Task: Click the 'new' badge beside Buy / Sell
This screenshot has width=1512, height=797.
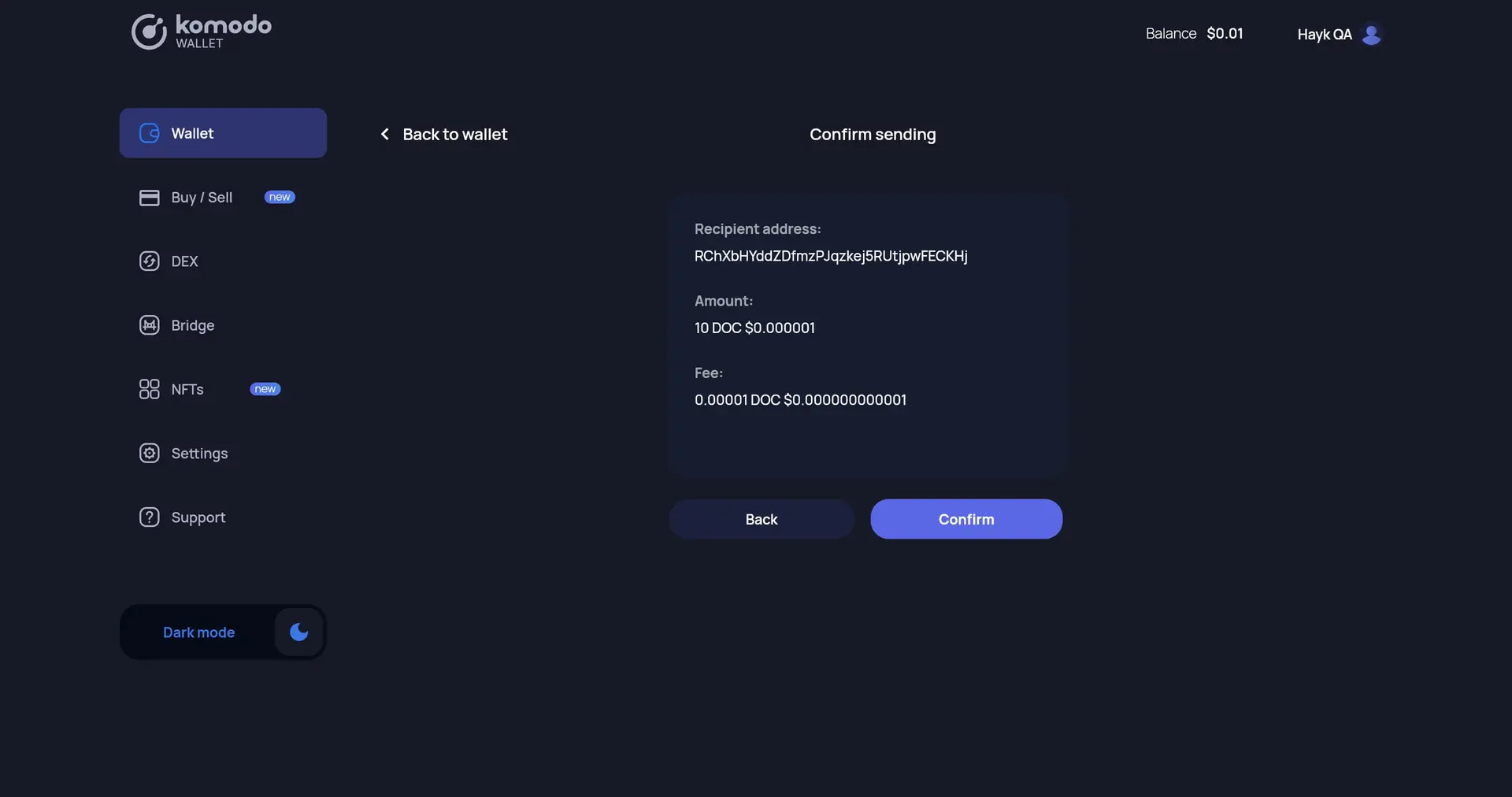Action: 279,197
